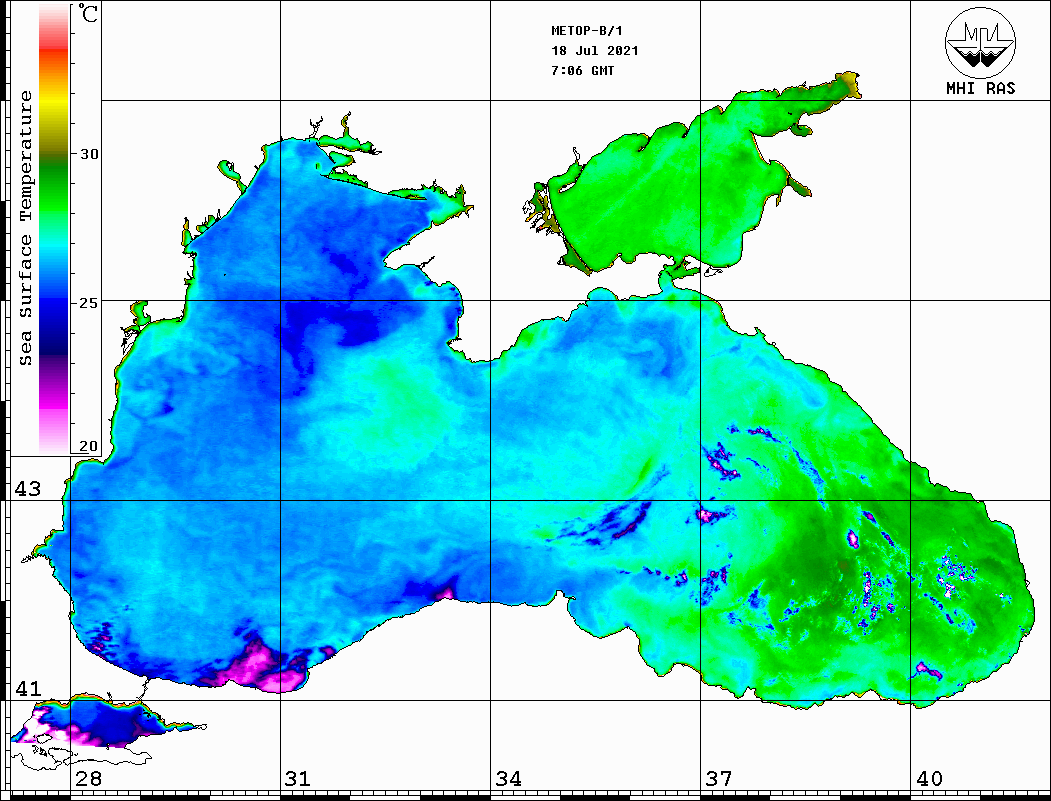
Task: Click longitude label 31
Action: pos(298,779)
